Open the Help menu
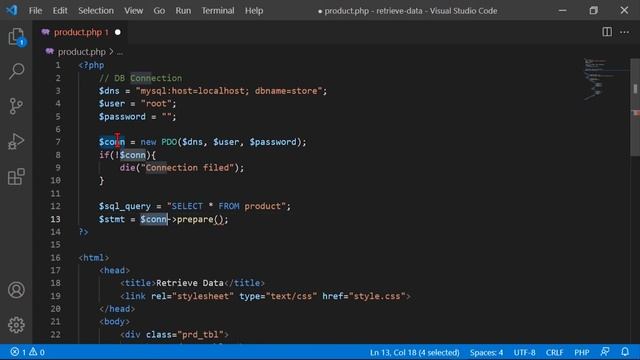Screen dimensions: 640x360 click(x=254, y=11)
